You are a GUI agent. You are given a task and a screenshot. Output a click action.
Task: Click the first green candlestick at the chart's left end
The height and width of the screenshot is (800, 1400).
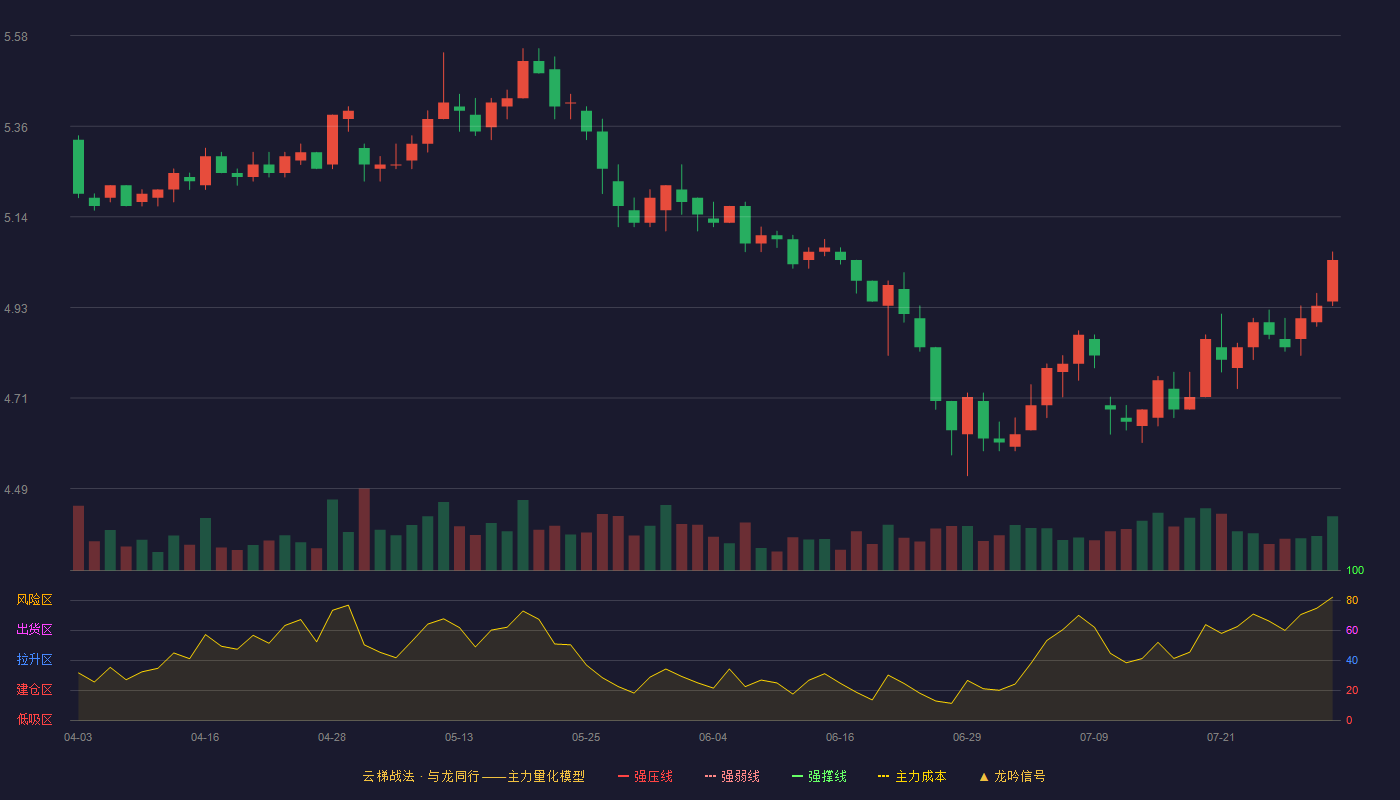(78, 167)
